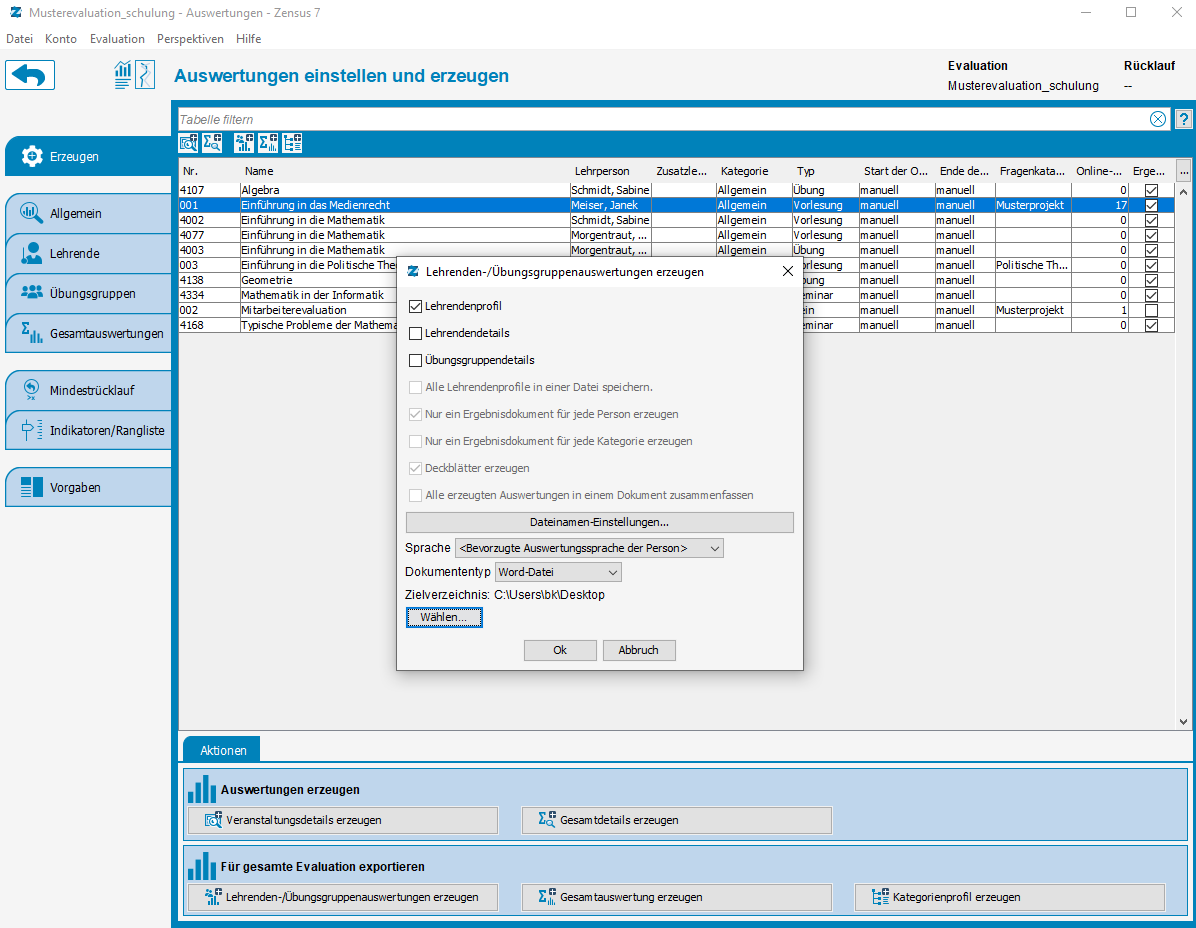The image size is (1196, 928).
Task: Open the Indikatoren/Rangliste sidebar section
Action: click(x=88, y=430)
